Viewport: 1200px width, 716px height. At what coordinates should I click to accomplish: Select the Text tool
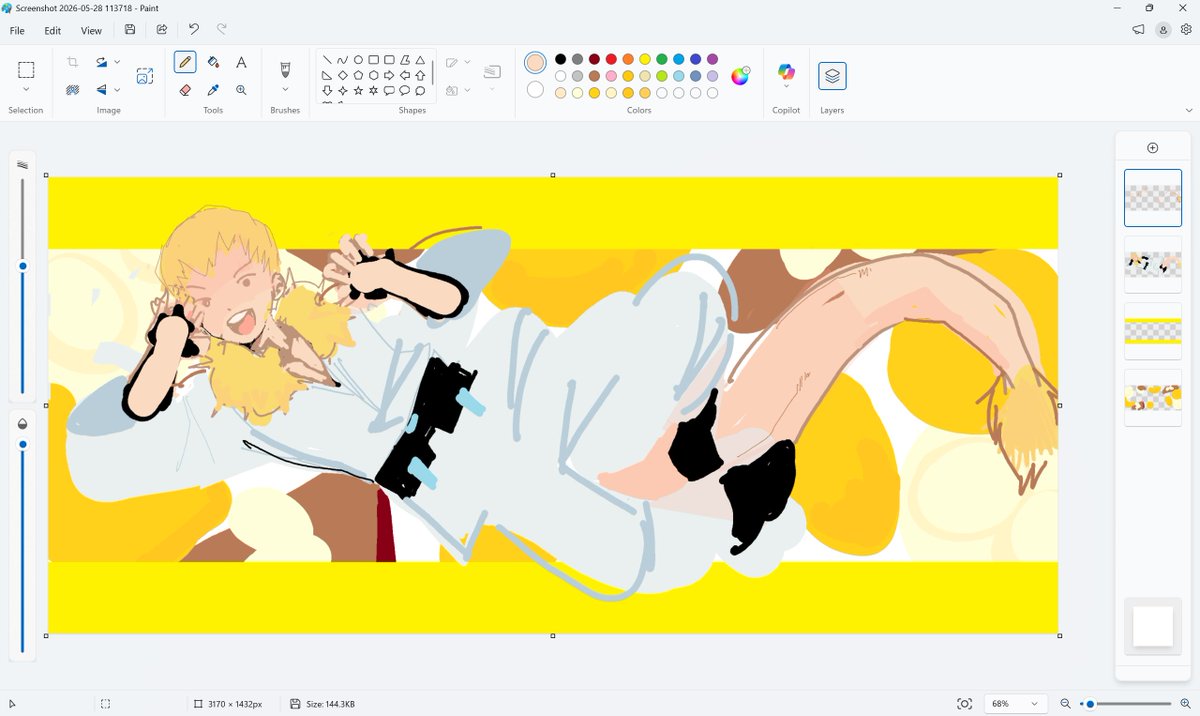241,62
